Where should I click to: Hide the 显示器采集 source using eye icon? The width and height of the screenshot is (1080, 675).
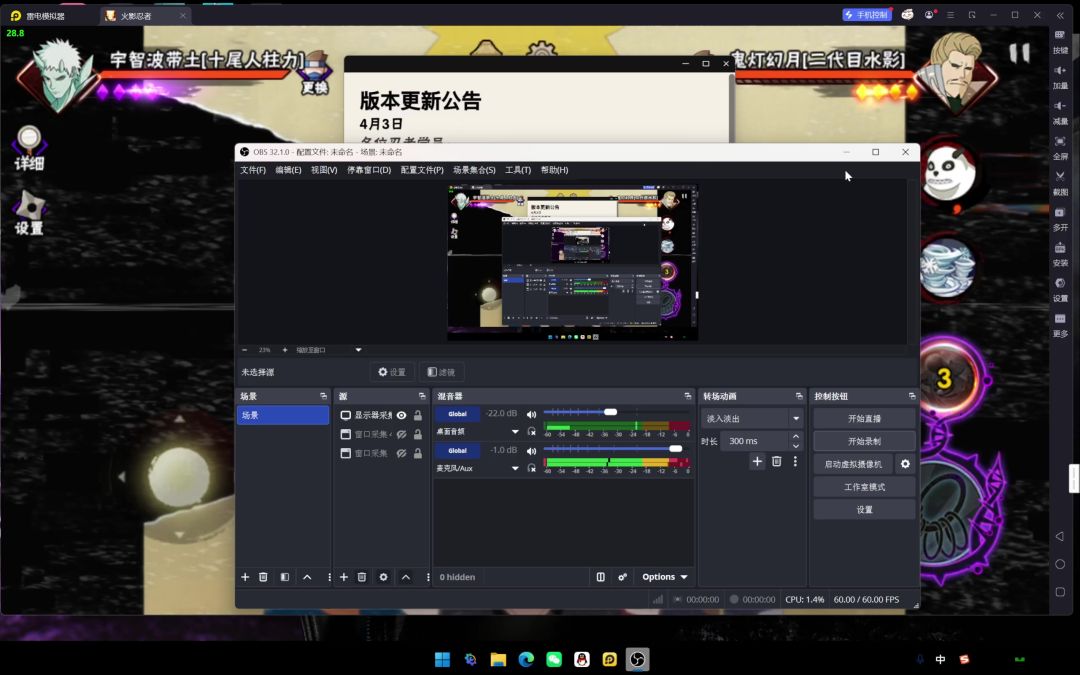(x=401, y=415)
